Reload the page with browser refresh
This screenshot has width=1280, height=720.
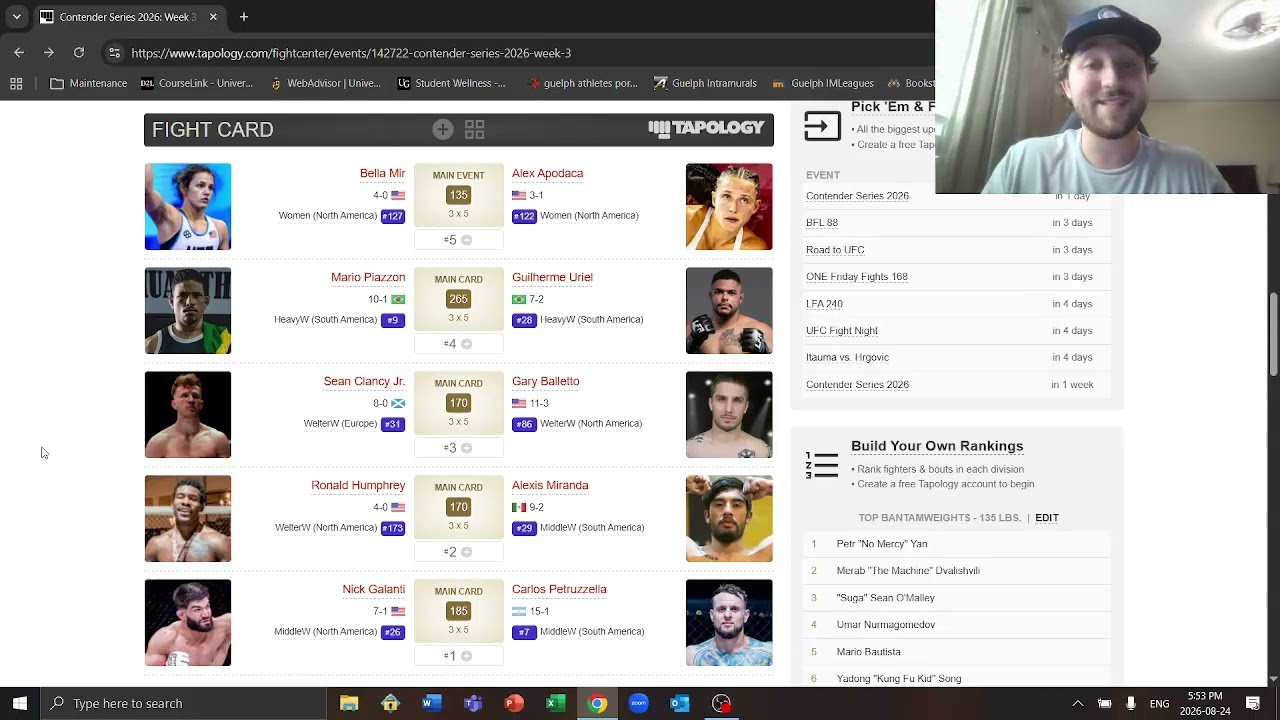(x=79, y=52)
